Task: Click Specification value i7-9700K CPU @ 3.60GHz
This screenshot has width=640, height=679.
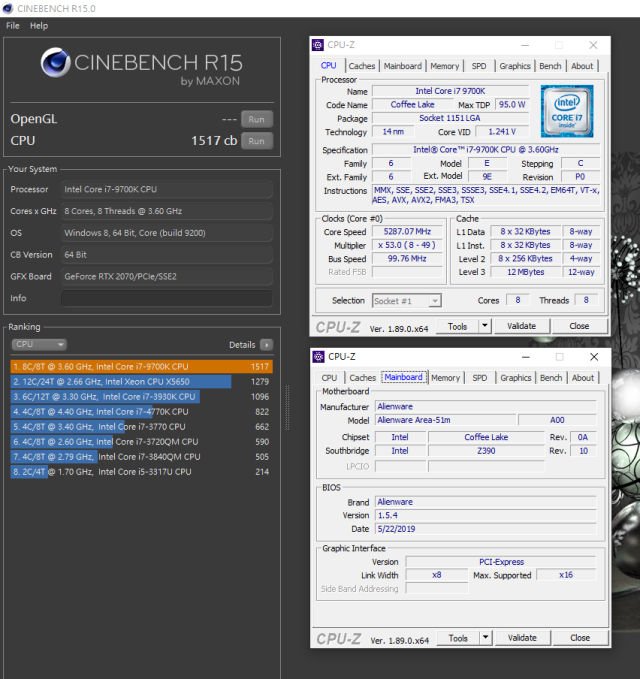Action: click(485, 149)
